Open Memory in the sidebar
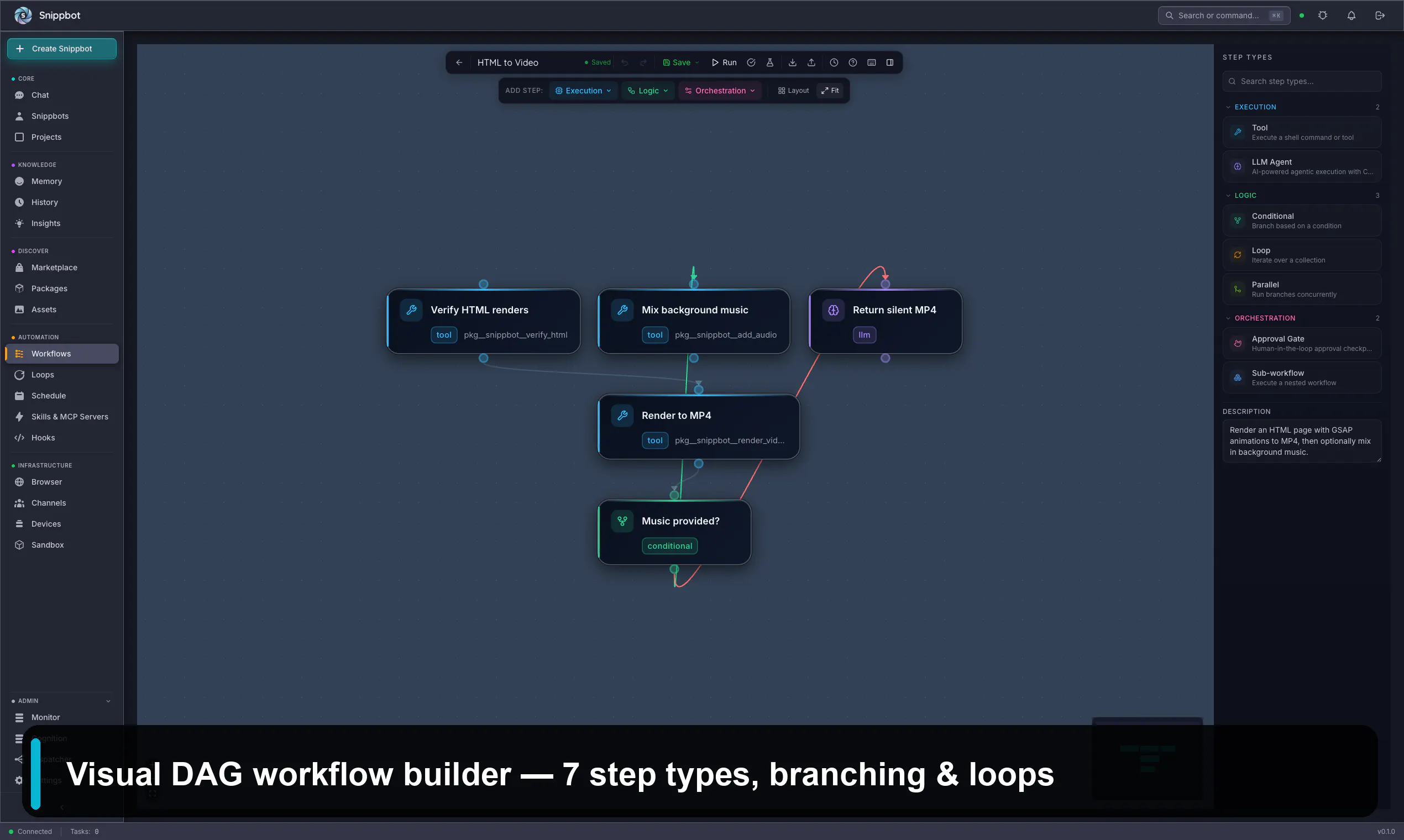Screen dimensions: 1404x840 coord(62,181)
